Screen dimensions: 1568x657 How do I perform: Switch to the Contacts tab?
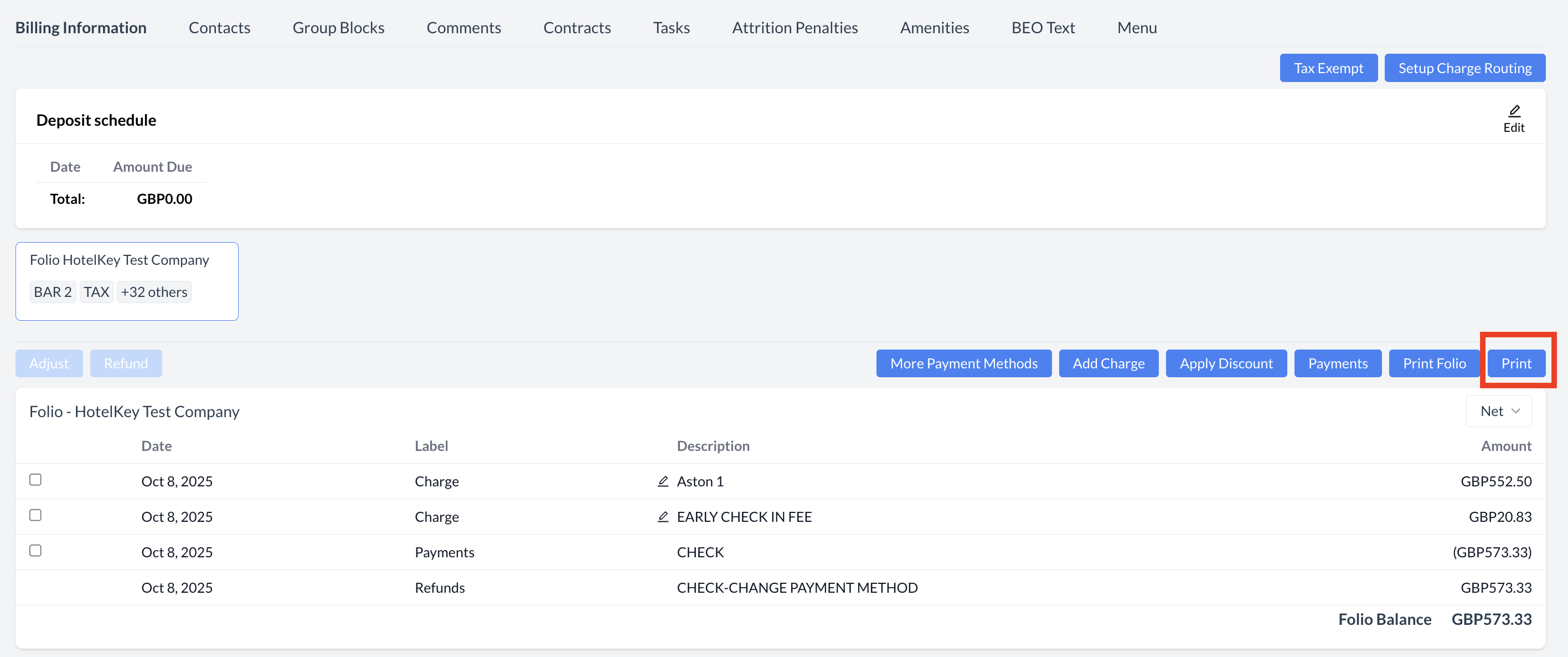click(219, 28)
